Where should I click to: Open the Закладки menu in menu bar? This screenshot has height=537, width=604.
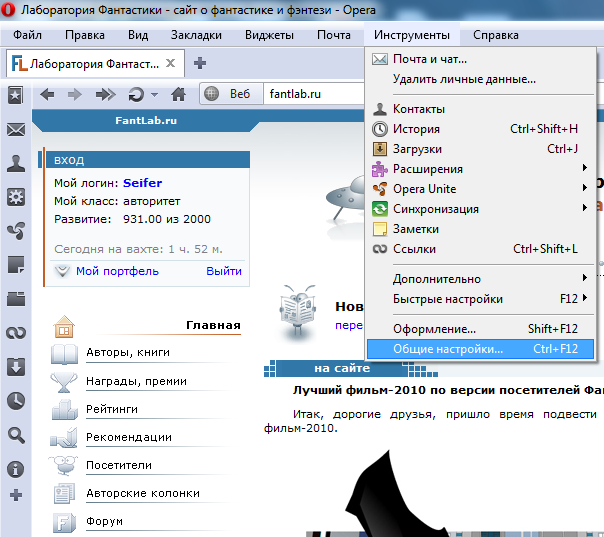pos(196,35)
